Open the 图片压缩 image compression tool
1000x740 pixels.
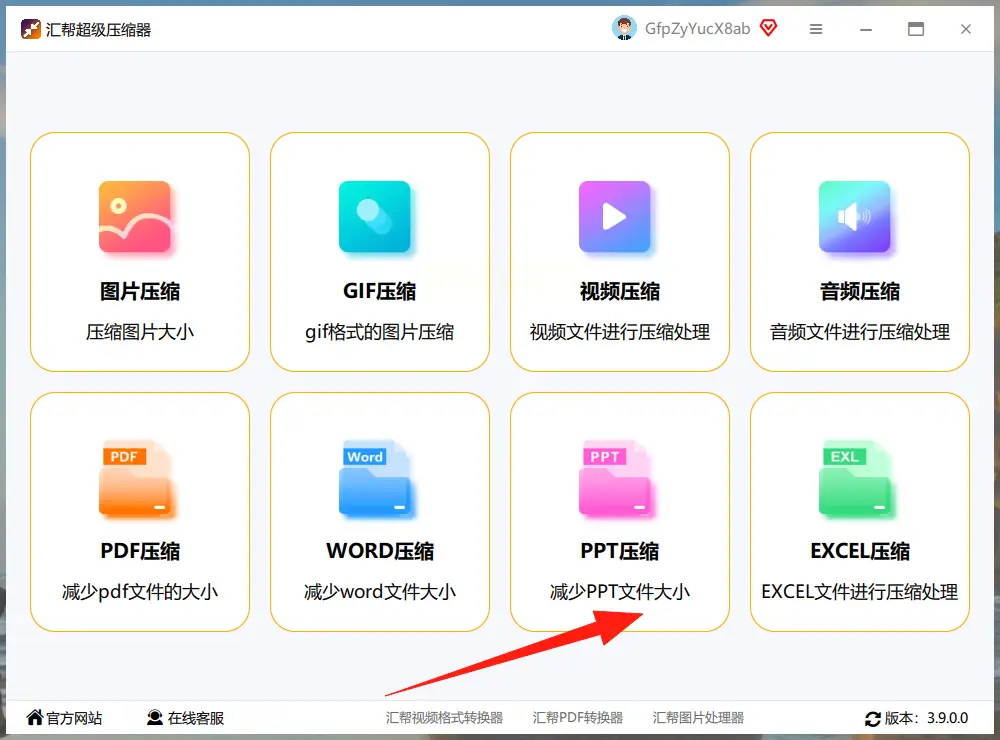click(140, 217)
